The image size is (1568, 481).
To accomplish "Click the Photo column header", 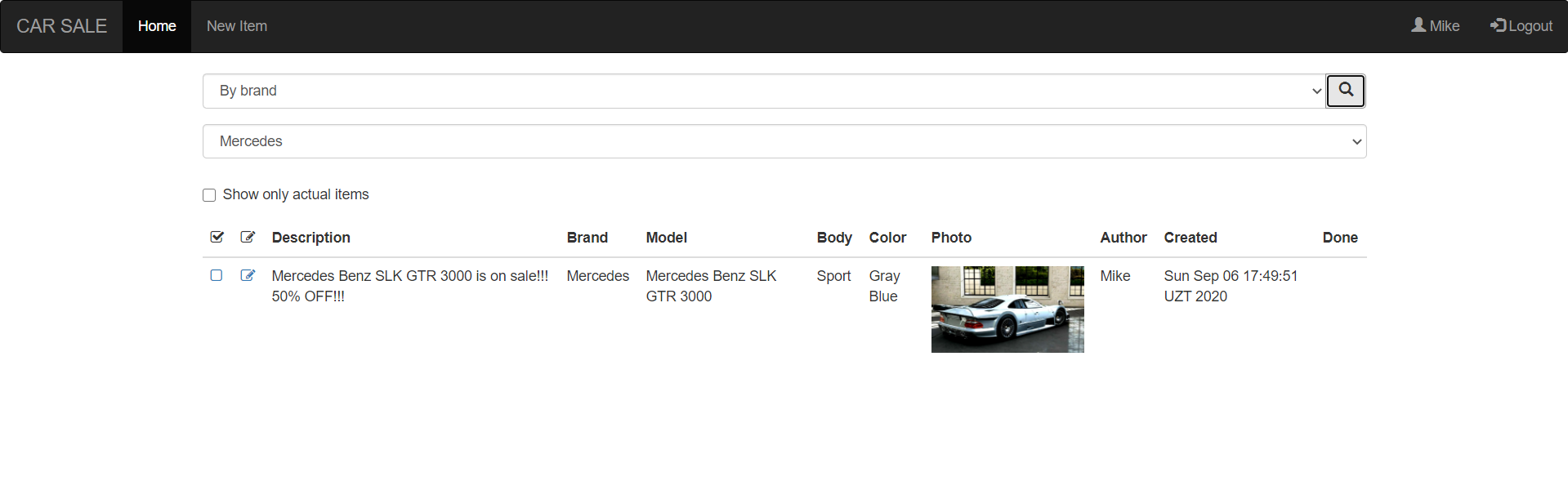I will (x=951, y=238).
